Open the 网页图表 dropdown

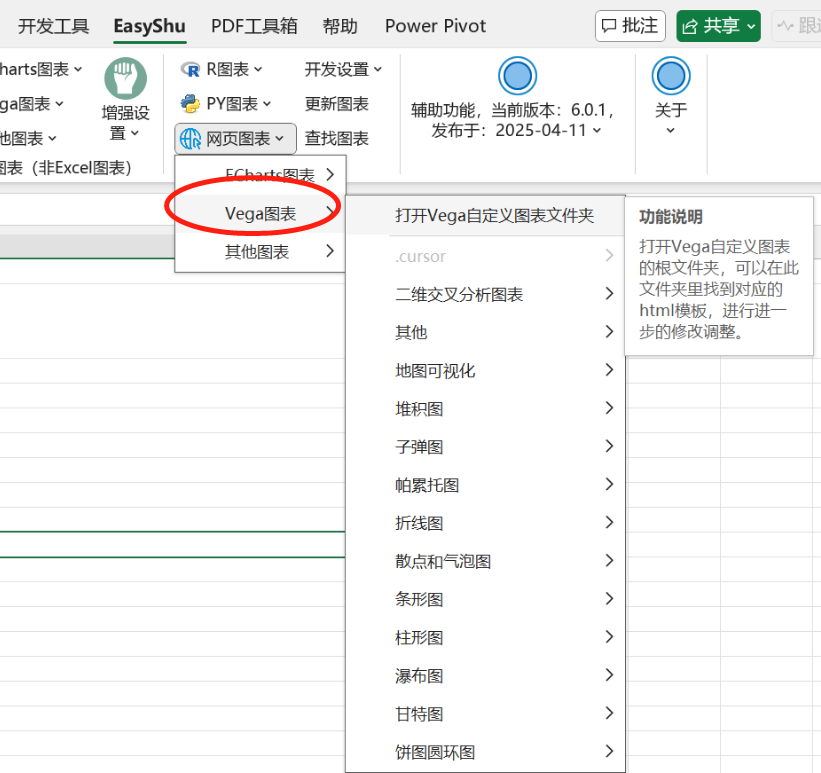[235, 139]
